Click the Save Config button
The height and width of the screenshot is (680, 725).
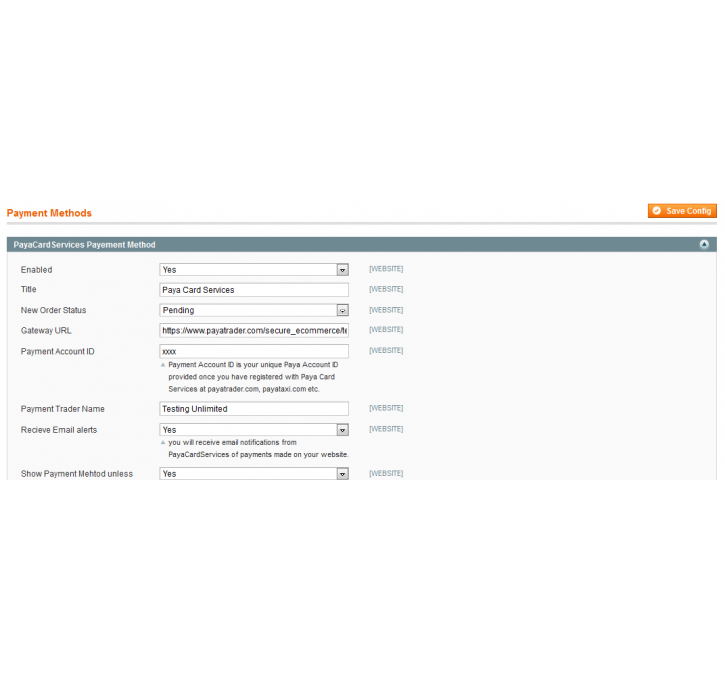coord(682,211)
